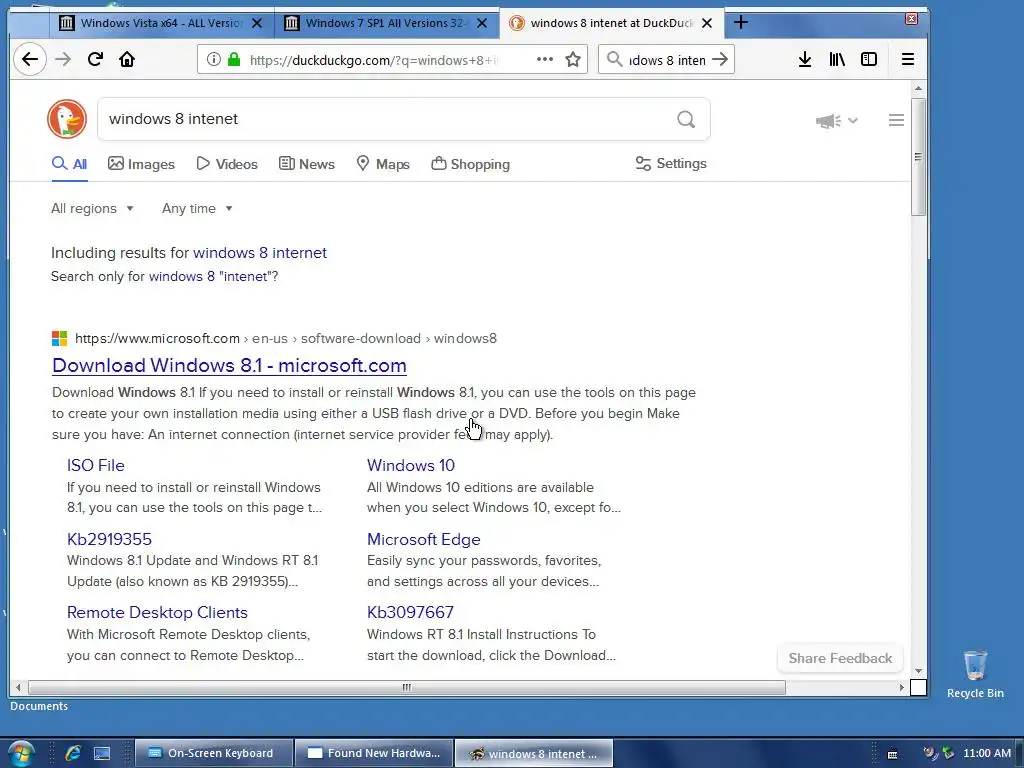Open the Kb2919355 sublink
The image size is (1024, 768).
109,539
